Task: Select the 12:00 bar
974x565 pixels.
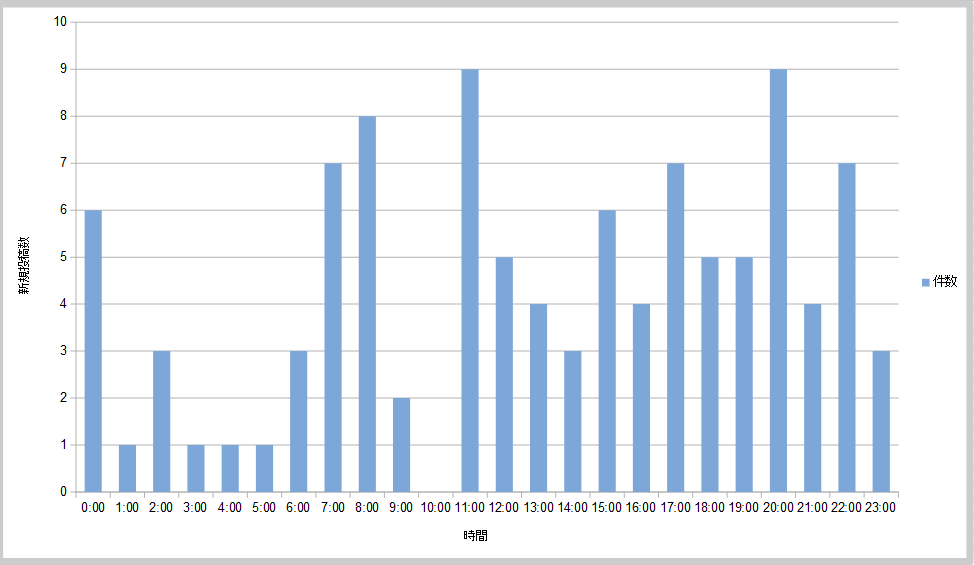Action: 504,374
